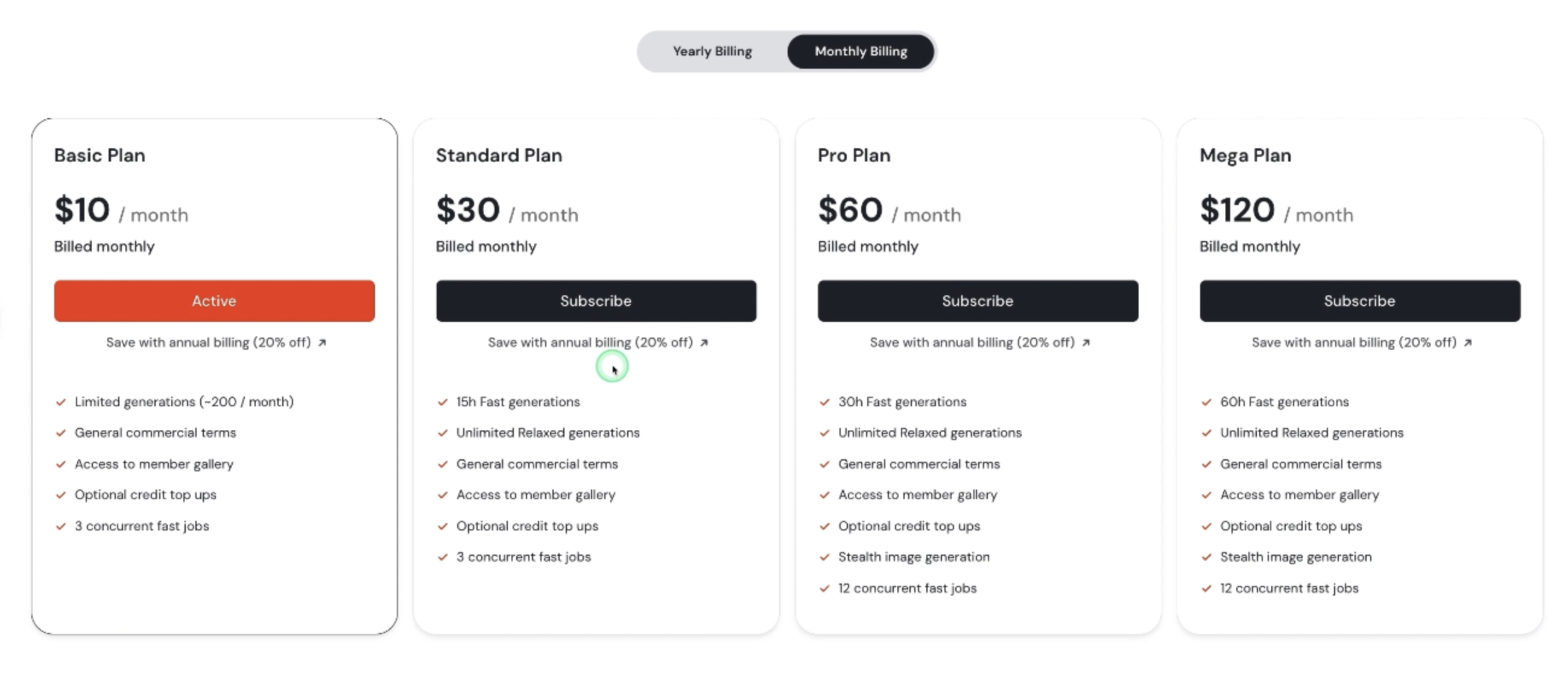The height and width of the screenshot is (686, 1568).
Task: Open annual billing link under Pro Plan
Action: [x=979, y=342]
